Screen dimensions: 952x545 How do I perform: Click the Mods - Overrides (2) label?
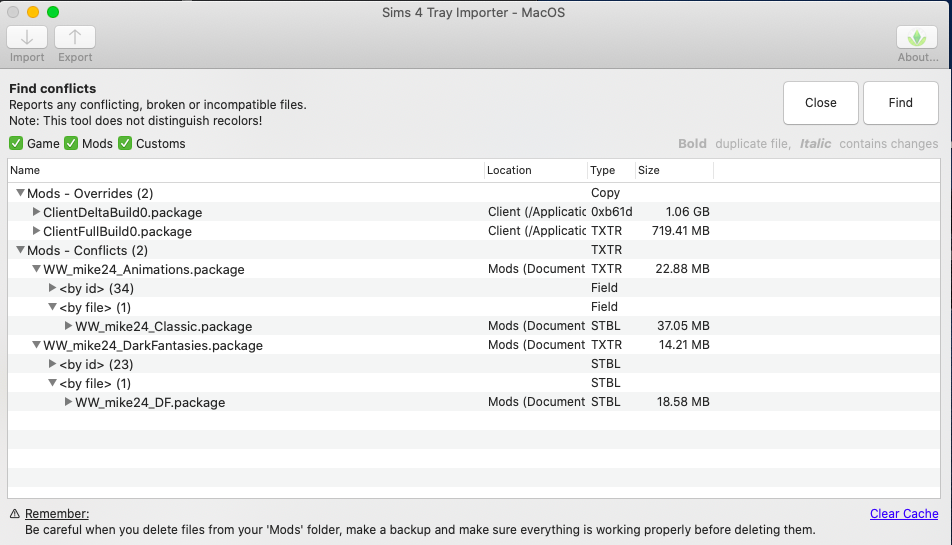click(x=90, y=194)
